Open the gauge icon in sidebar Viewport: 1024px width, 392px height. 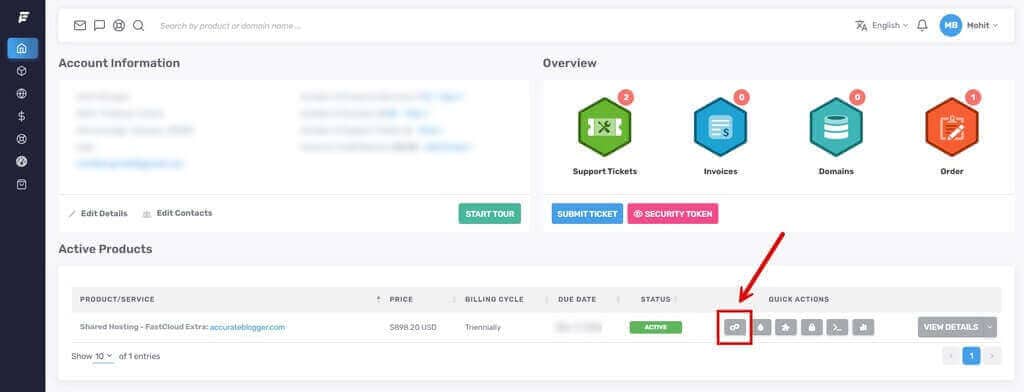(x=22, y=161)
